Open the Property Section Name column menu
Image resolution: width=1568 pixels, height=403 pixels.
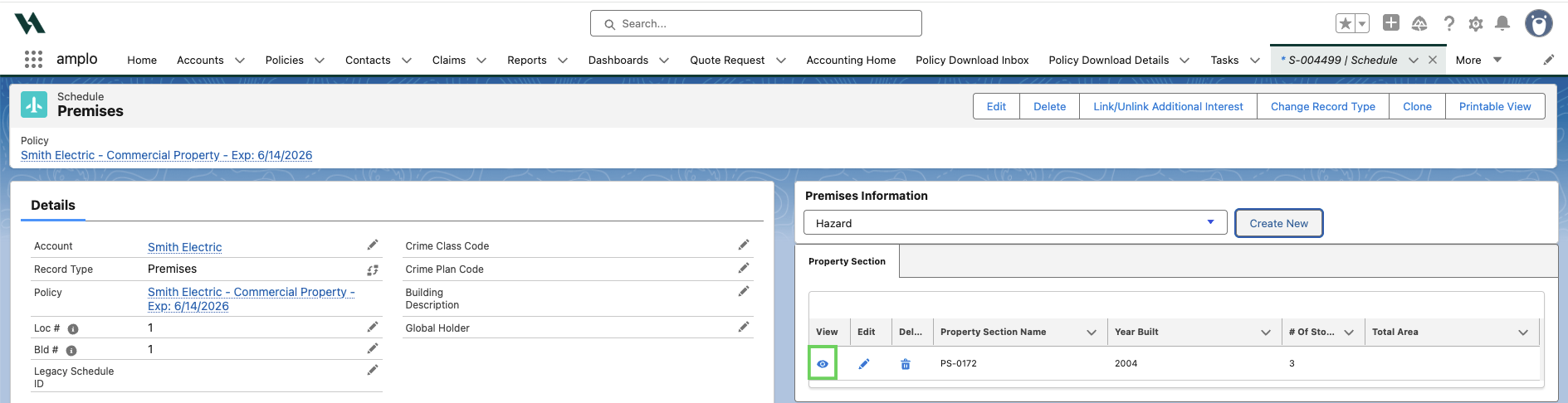coord(1092,333)
